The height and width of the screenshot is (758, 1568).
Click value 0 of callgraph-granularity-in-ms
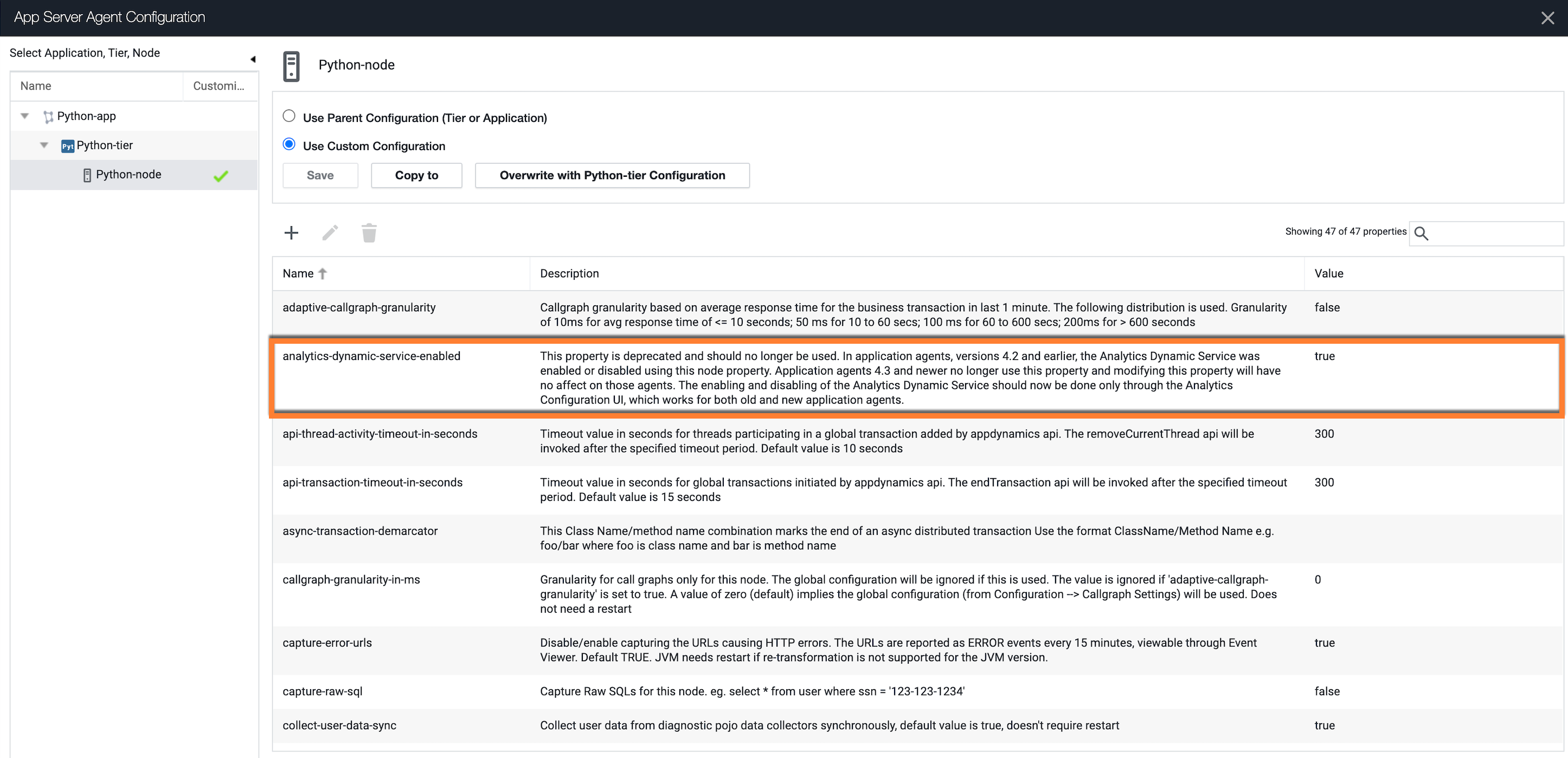tap(1318, 580)
